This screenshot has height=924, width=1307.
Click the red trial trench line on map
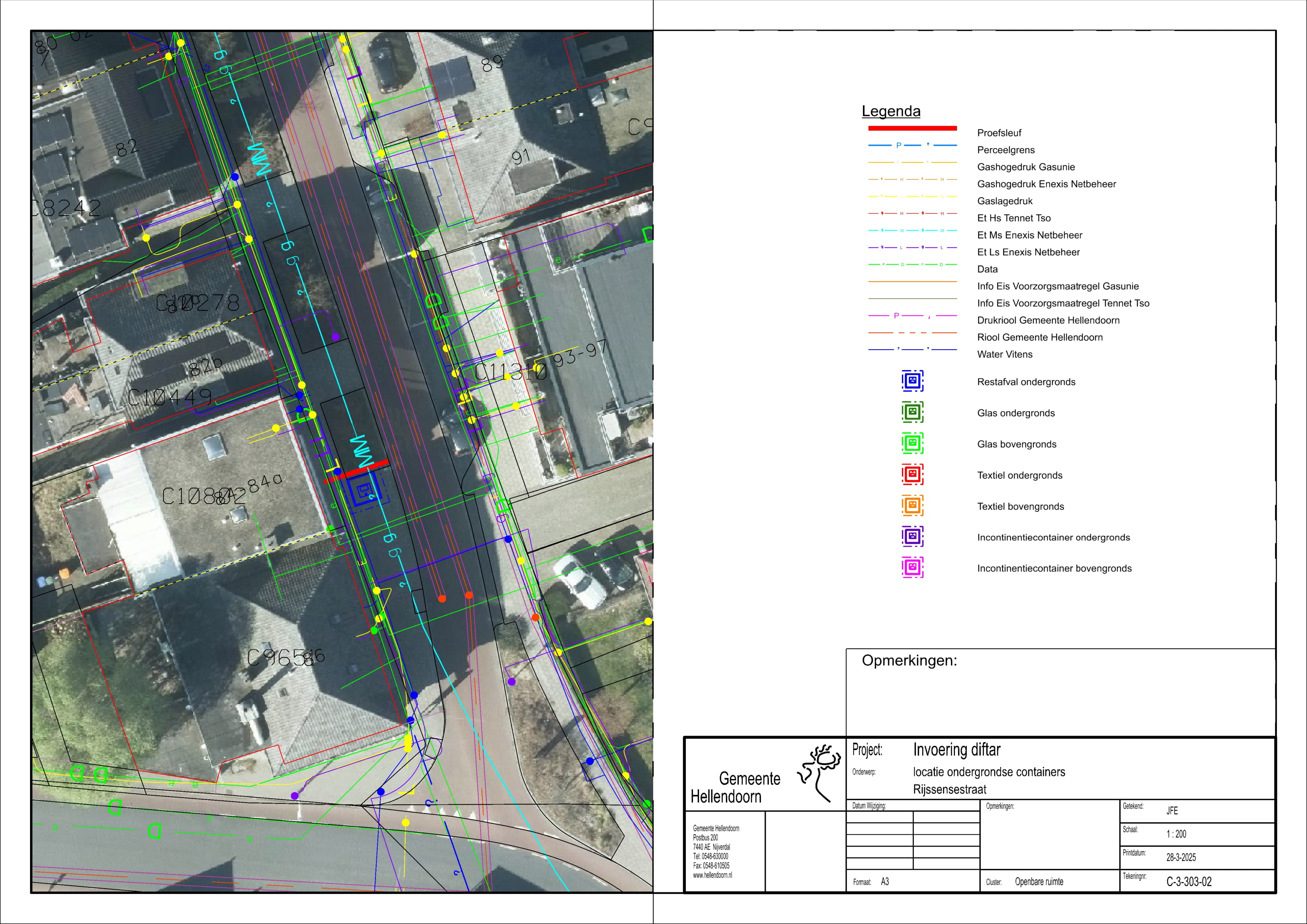click(x=357, y=472)
